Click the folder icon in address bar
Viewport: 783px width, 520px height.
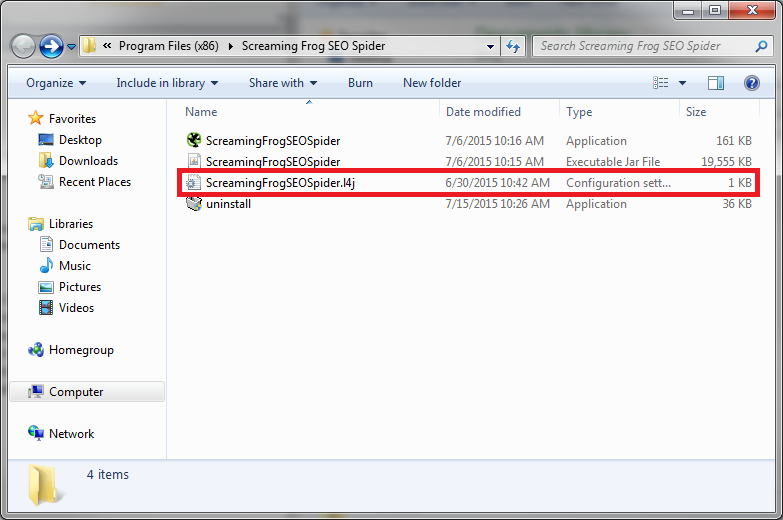(x=89, y=46)
